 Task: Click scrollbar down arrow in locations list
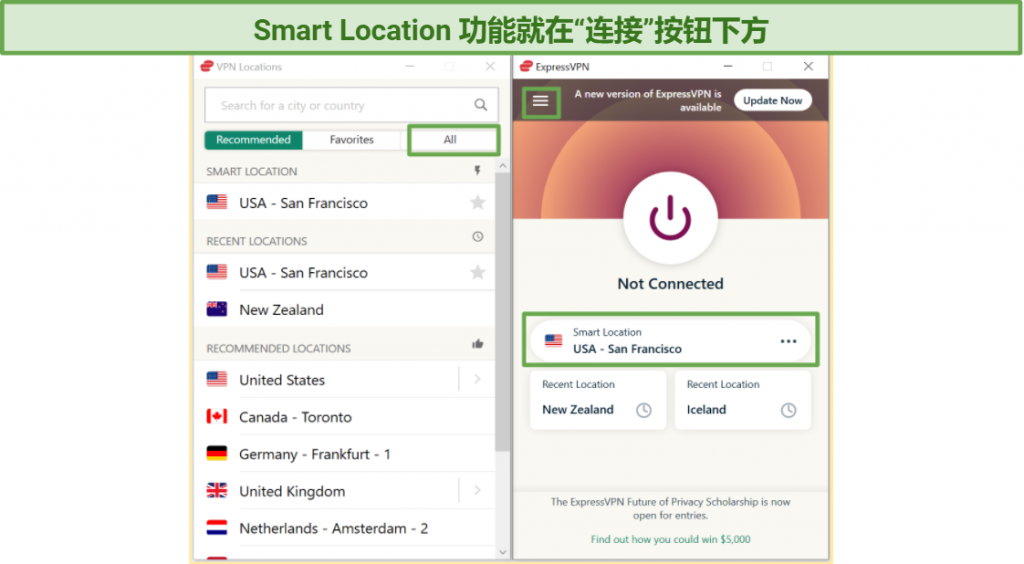coord(502,552)
